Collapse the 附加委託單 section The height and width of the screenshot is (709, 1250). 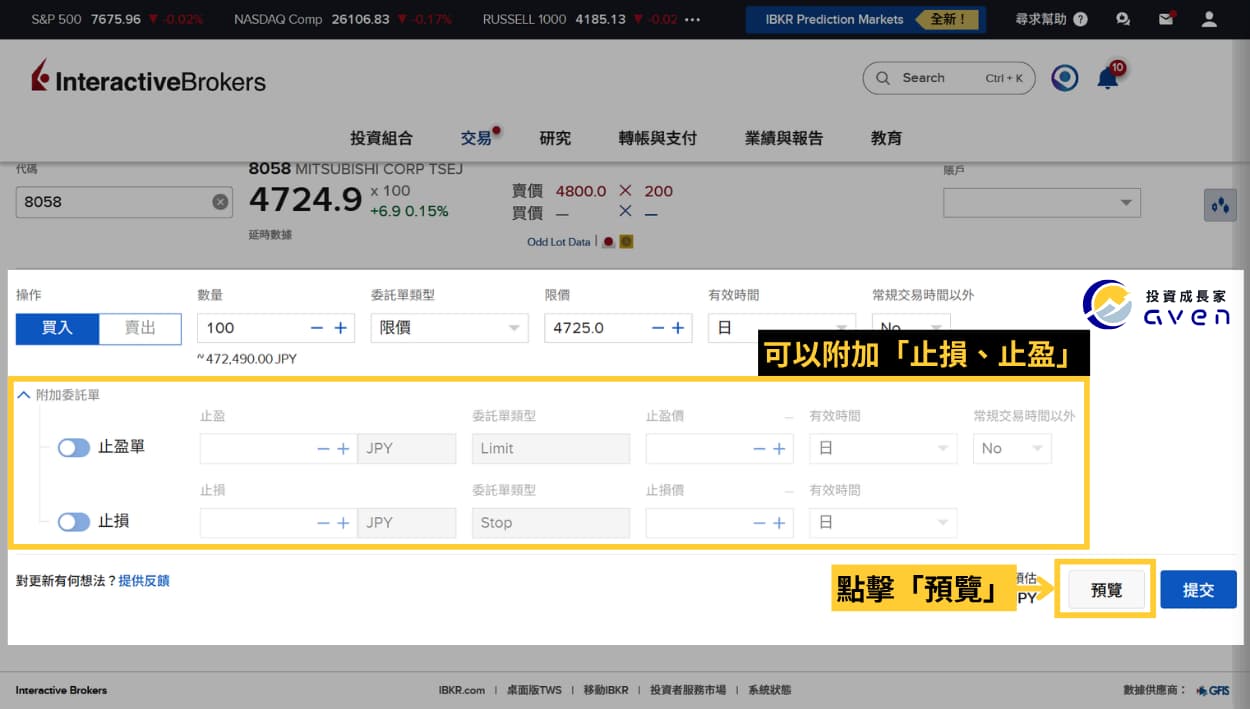[x=24, y=395]
